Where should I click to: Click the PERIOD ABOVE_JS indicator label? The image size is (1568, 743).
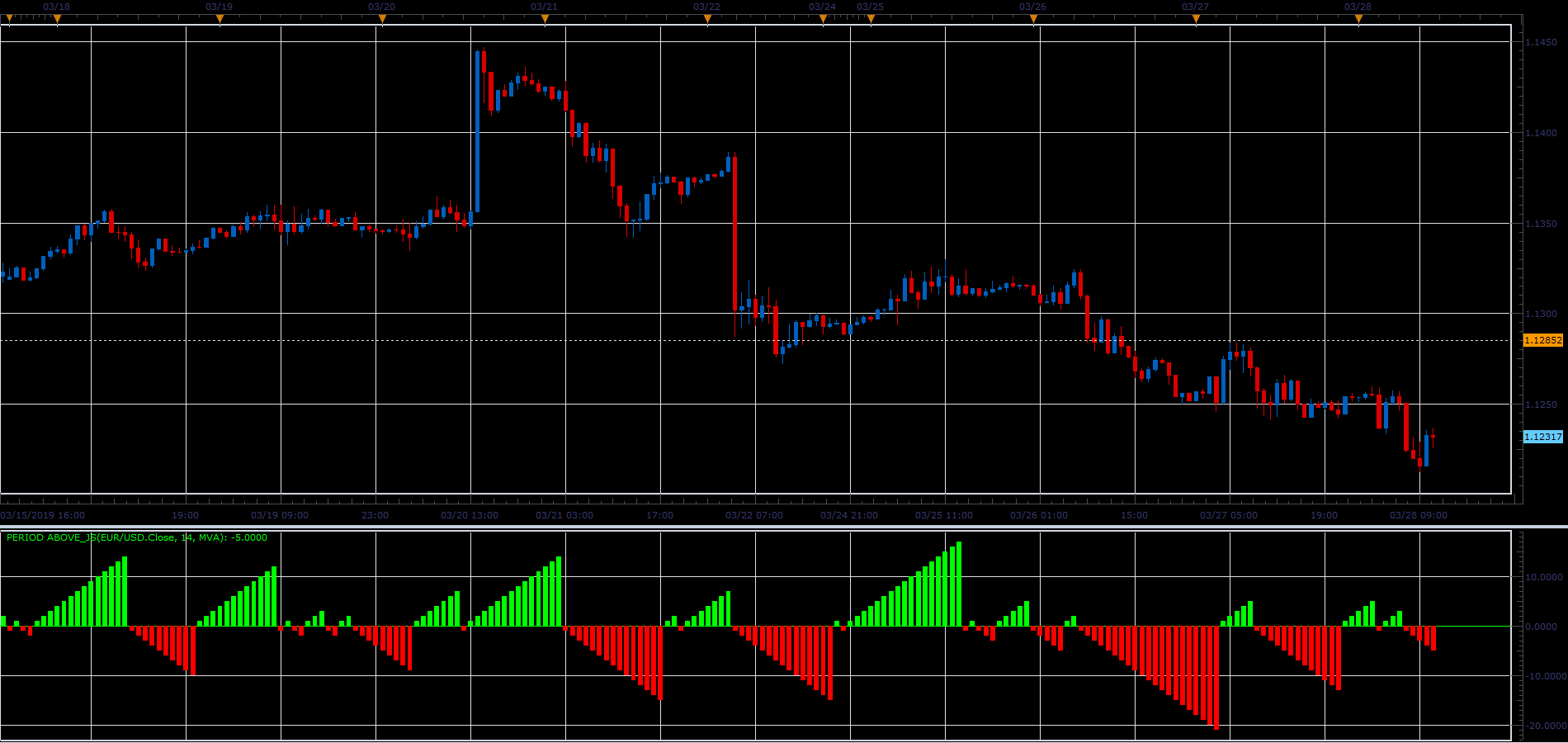pyautogui.click(x=137, y=537)
